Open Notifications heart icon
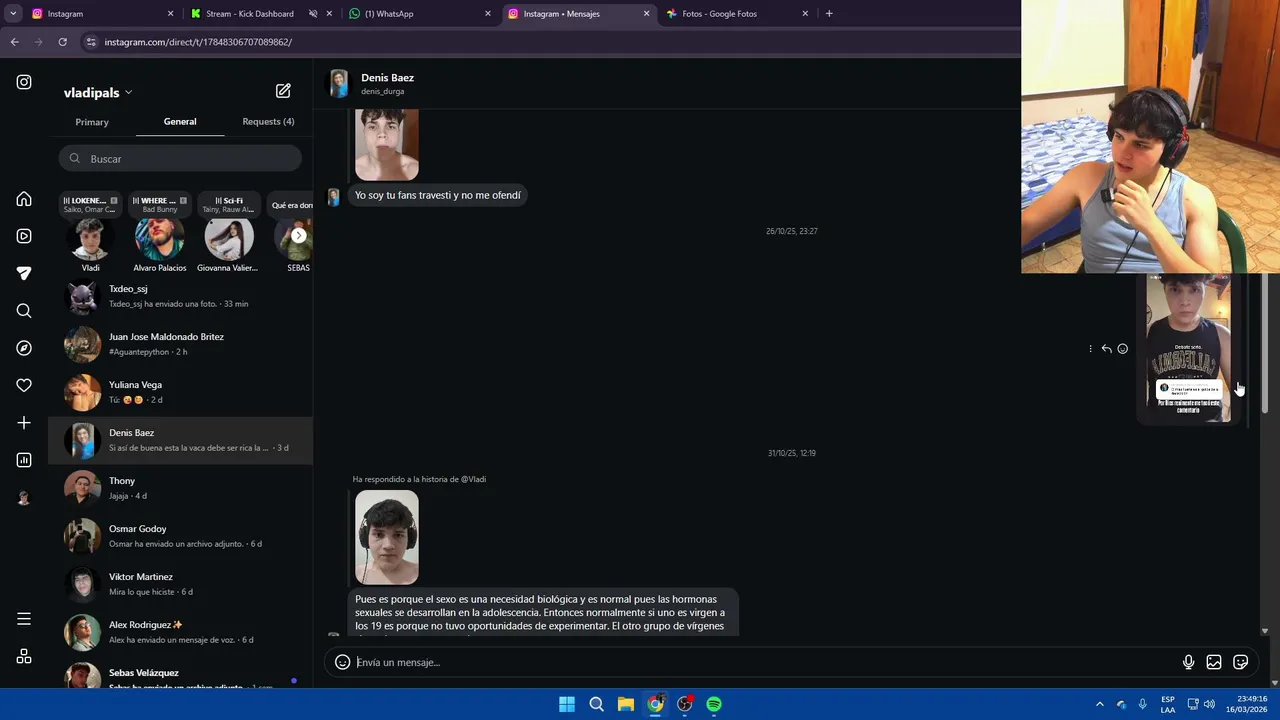The width and height of the screenshot is (1280, 720). point(24,385)
